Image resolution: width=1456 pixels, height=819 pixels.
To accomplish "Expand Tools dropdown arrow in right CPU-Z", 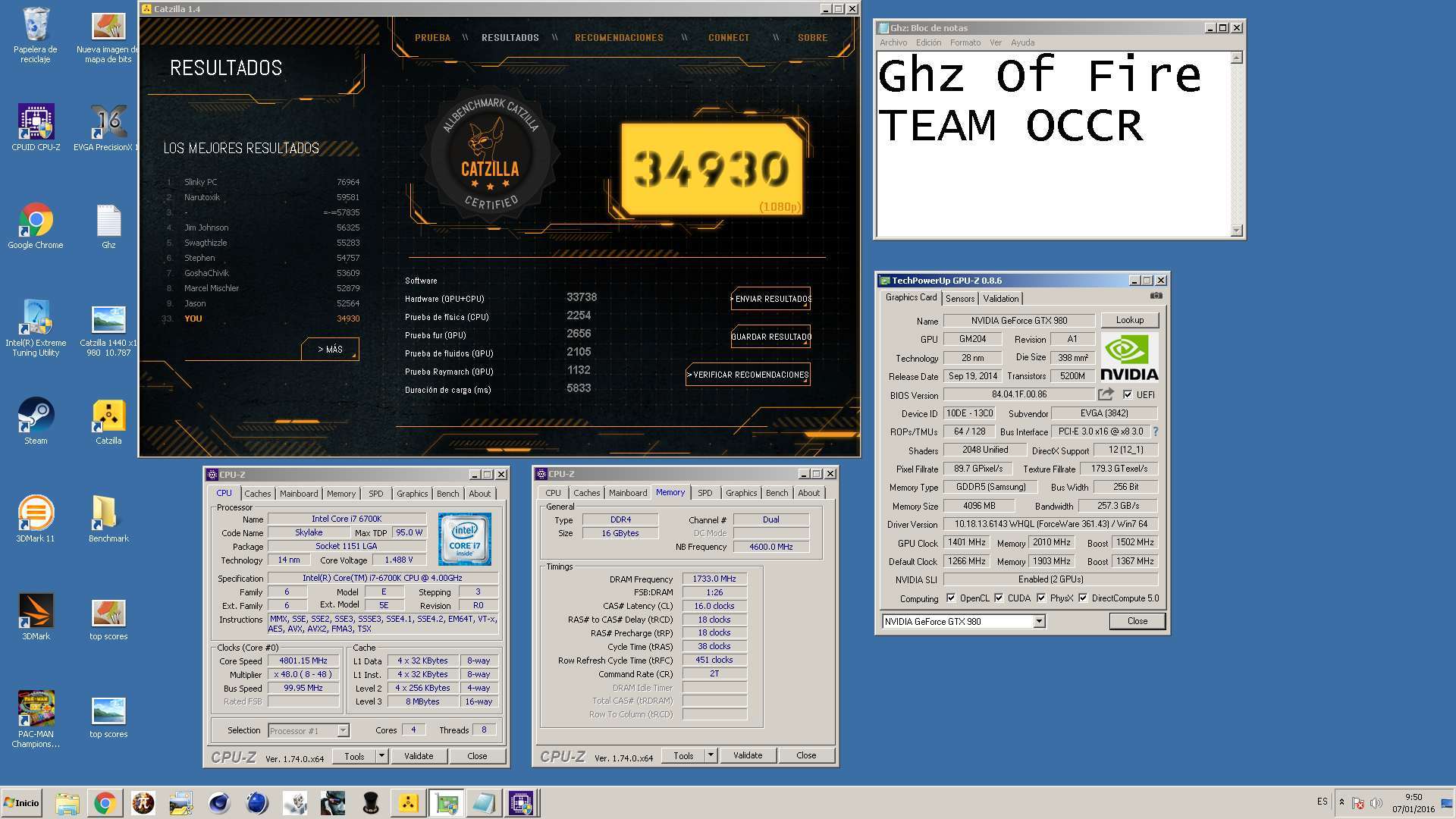I will click(711, 755).
